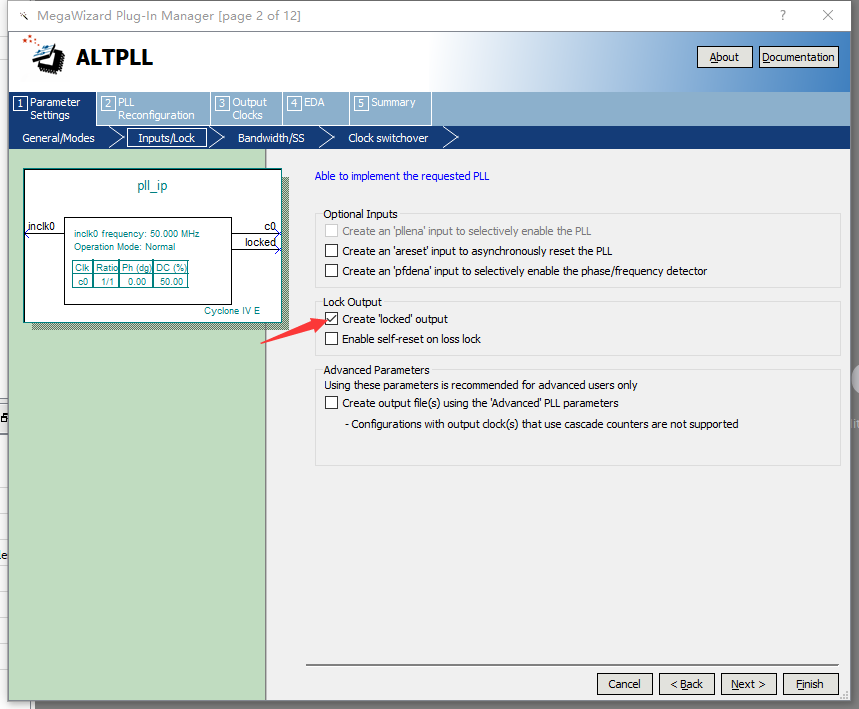Viewport: 859px width, 709px height.
Task: Click the help question mark in title bar
Action: click(x=783, y=15)
